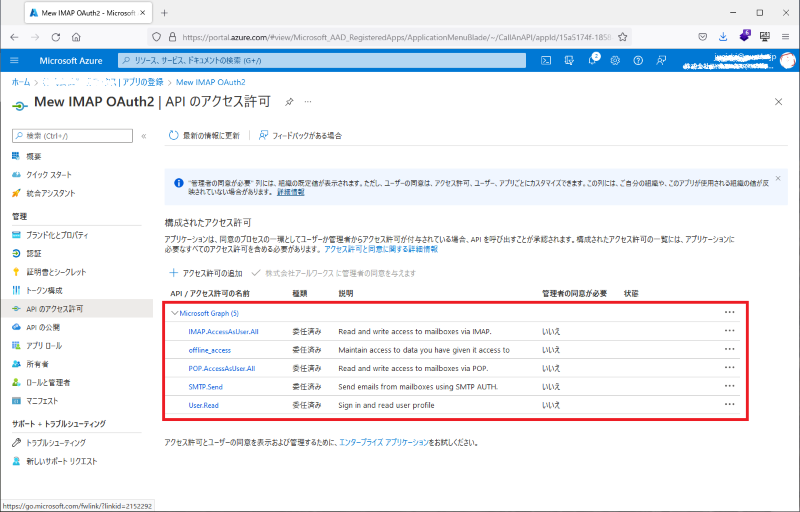The width and height of the screenshot is (800, 512).
Task: Open IMAP.AccessAsUser.All permission
Action: point(223,331)
